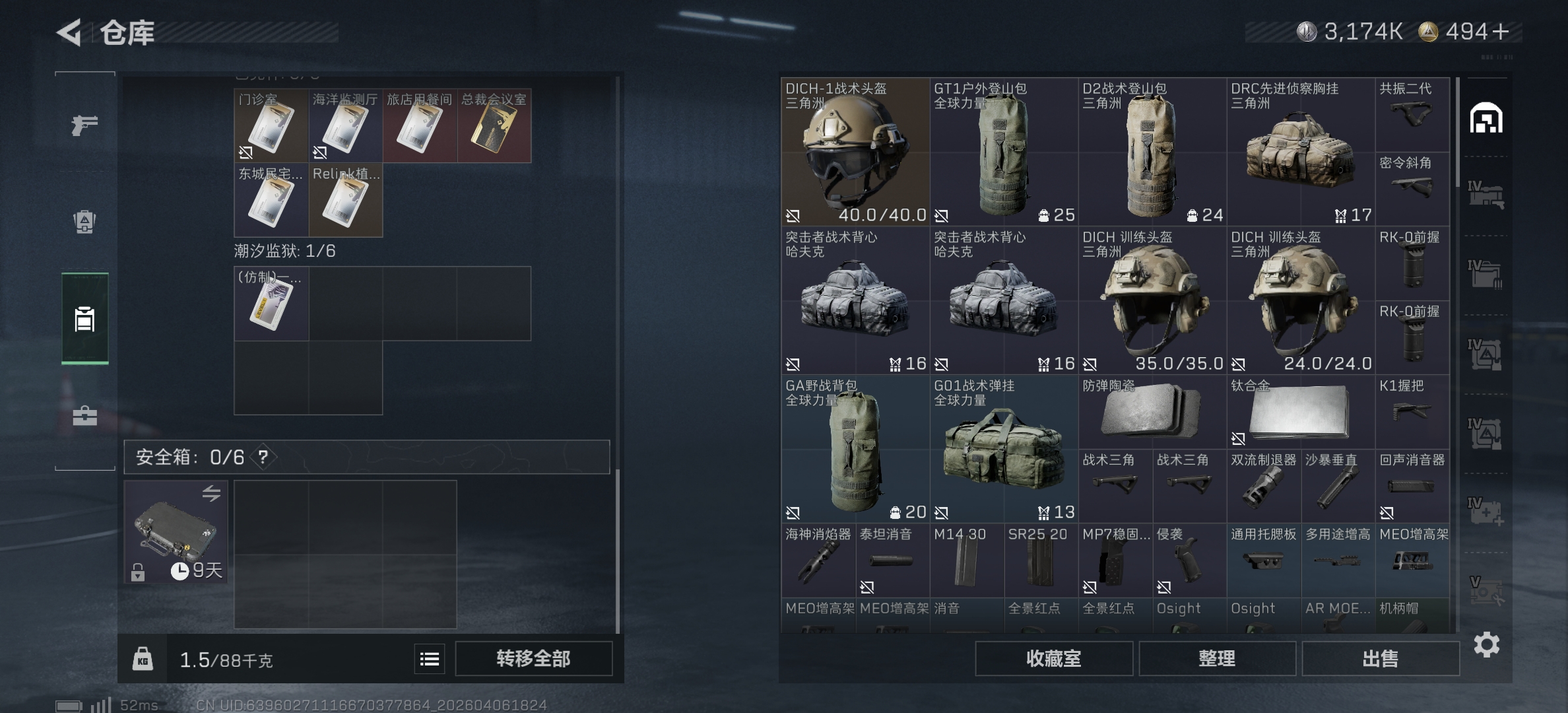1568x713 pixels.
Task: Select the DICH-1战术头盔 helmet item
Action: [x=855, y=152]
